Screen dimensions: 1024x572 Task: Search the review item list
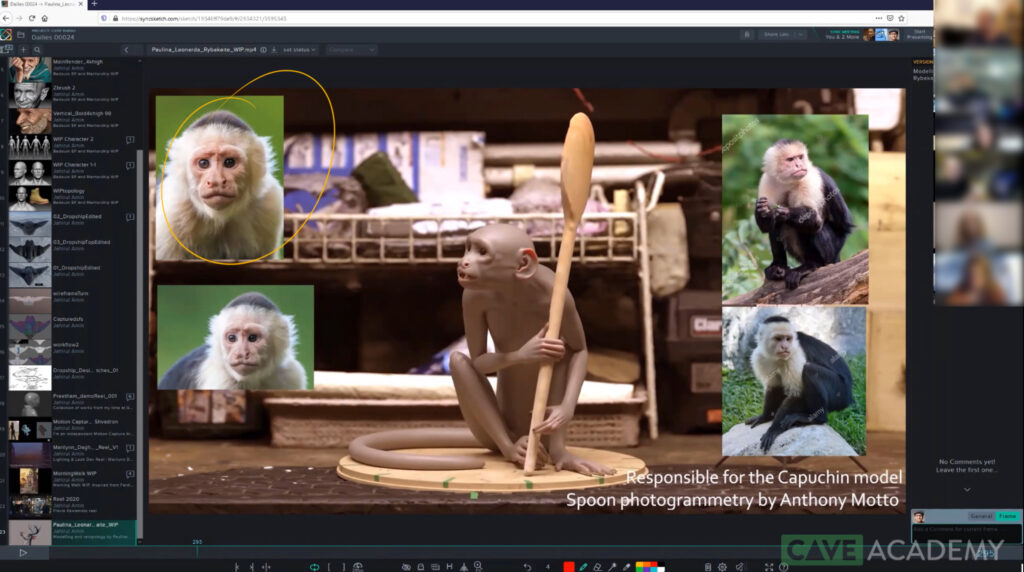37,50
